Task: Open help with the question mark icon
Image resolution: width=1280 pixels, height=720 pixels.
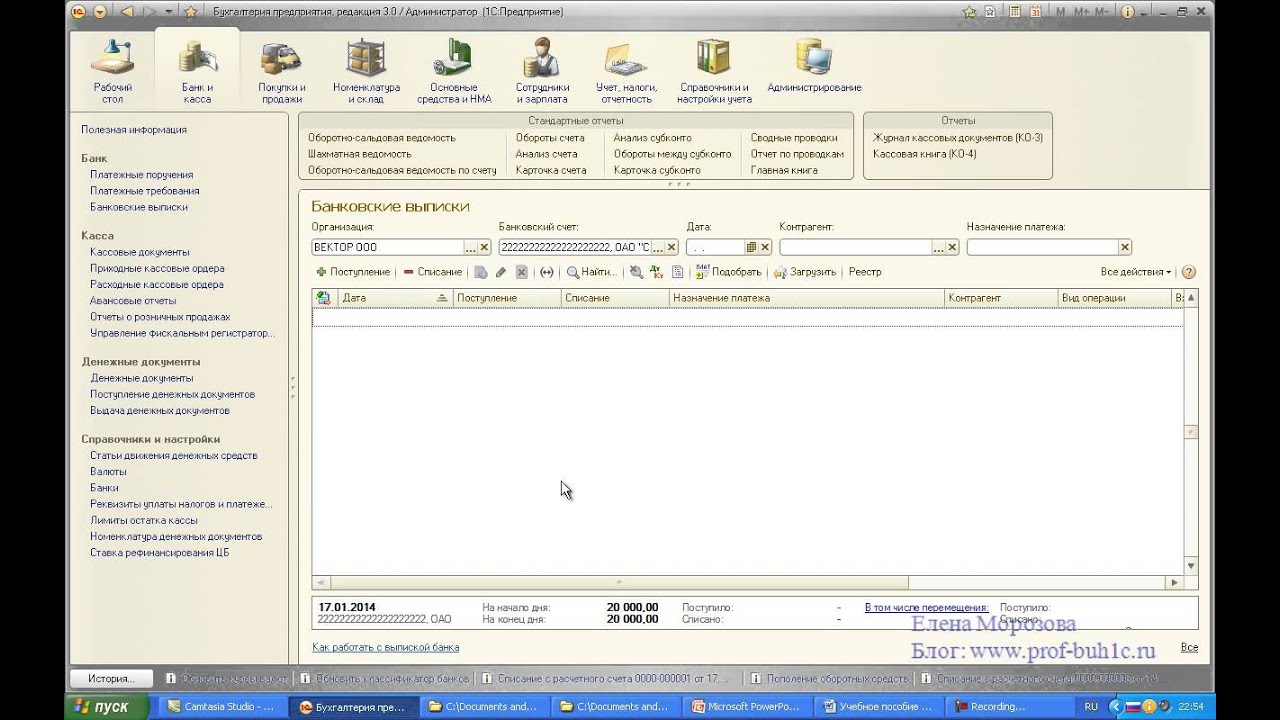Action: point(1188,272)
